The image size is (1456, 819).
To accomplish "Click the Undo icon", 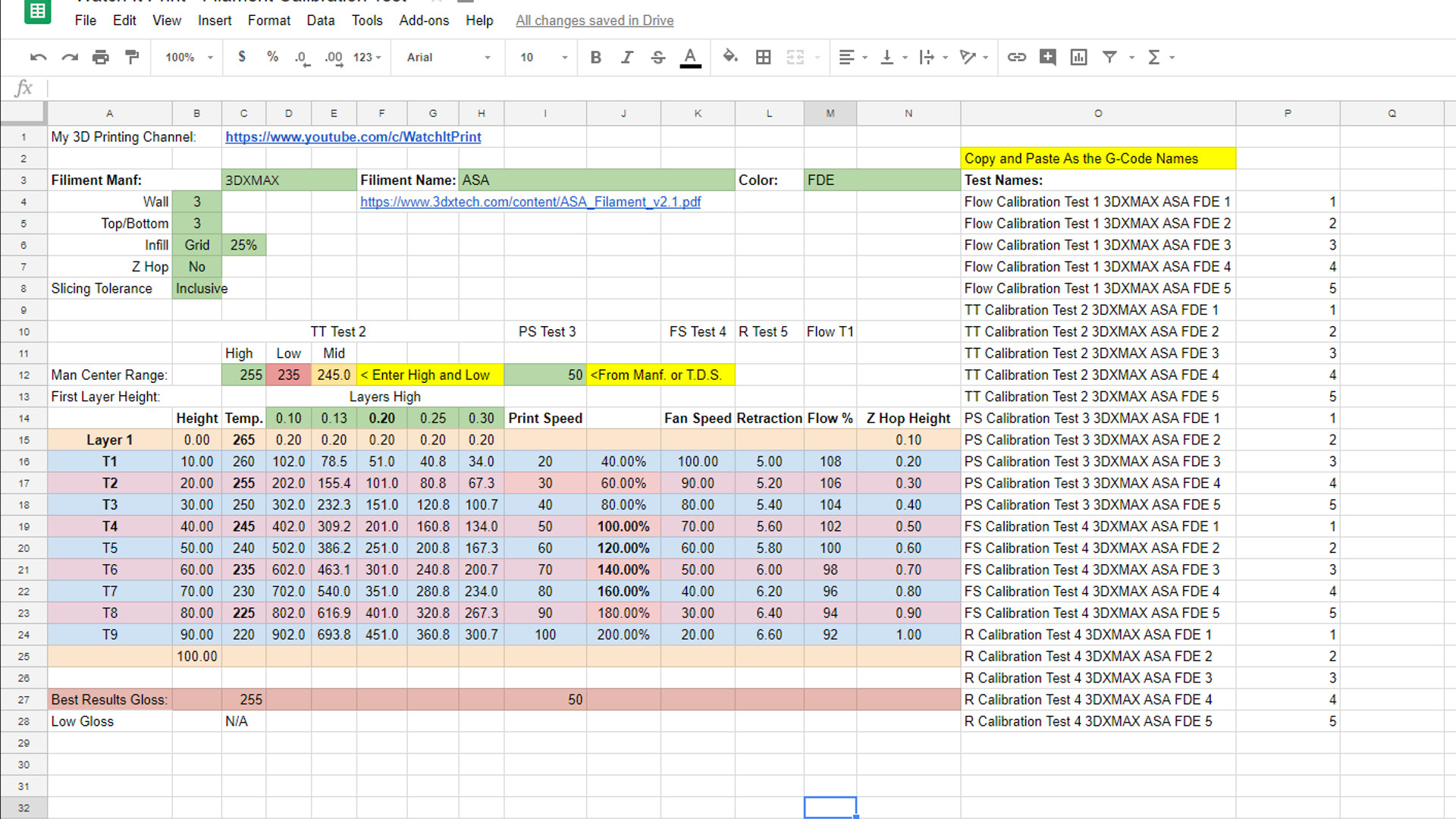I will pos(38,58).
